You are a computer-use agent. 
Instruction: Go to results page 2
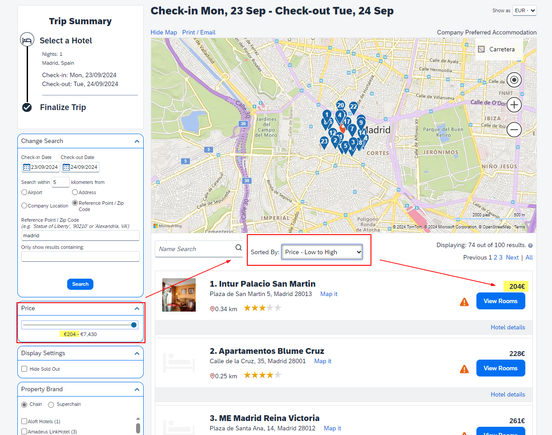(x=495, y=257)
